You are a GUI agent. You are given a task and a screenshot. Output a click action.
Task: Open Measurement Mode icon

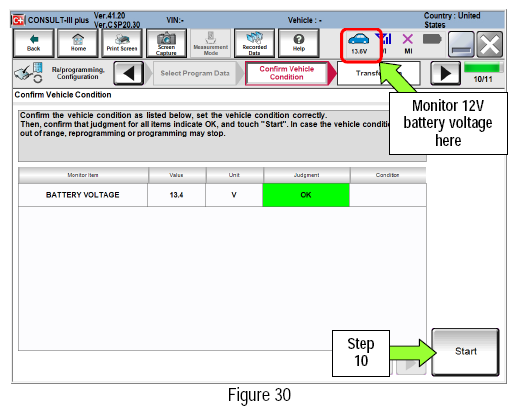[x=211, y=43]
